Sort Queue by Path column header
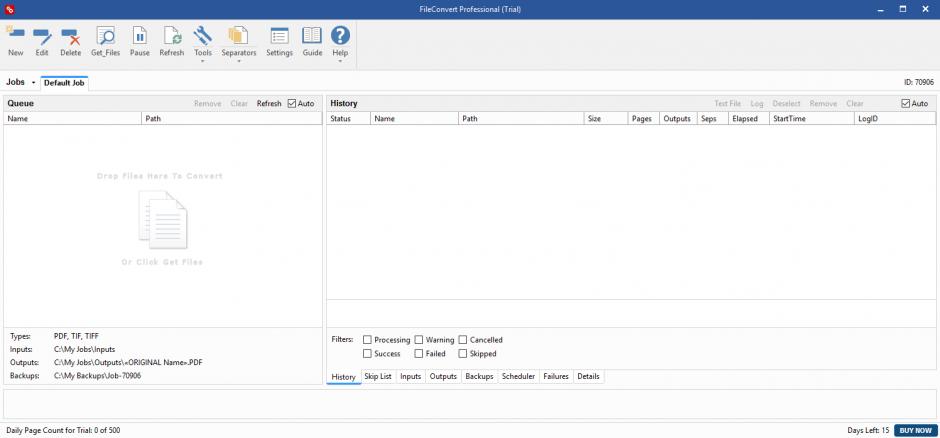 point(232,119)
